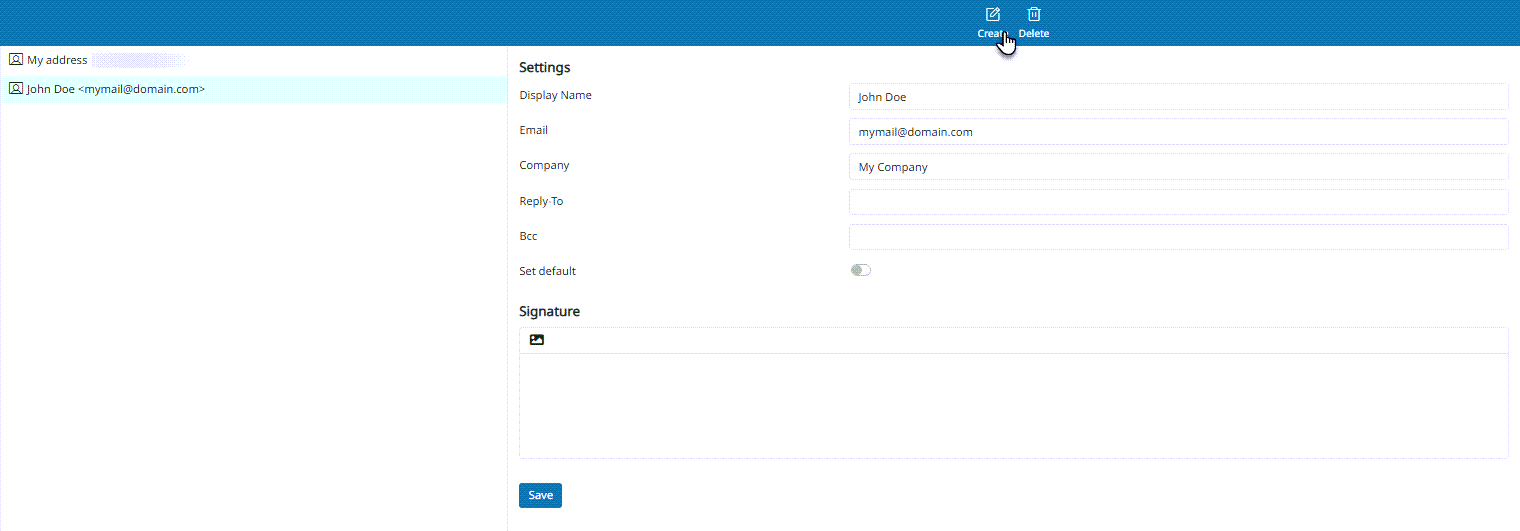Image resolution: width=1520 pixels, height=531 pixels.
Task: Click the Create identity icon
Action: coord(993,14)
